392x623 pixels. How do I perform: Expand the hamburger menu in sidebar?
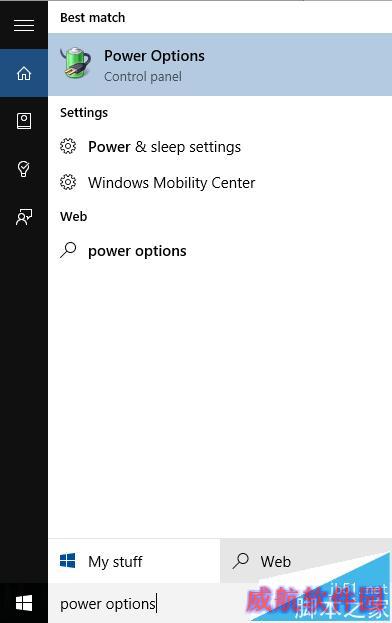24,25
